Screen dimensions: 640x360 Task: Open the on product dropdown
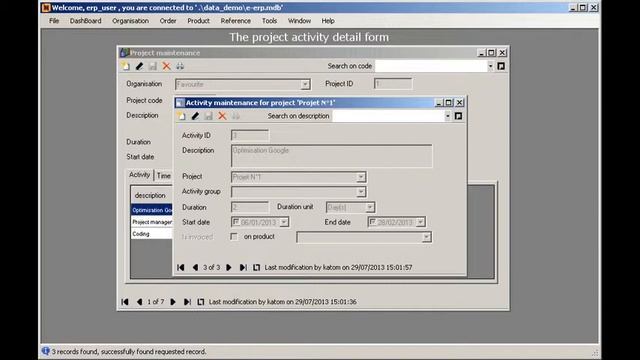pyautogui.click(x=427, y=237)
